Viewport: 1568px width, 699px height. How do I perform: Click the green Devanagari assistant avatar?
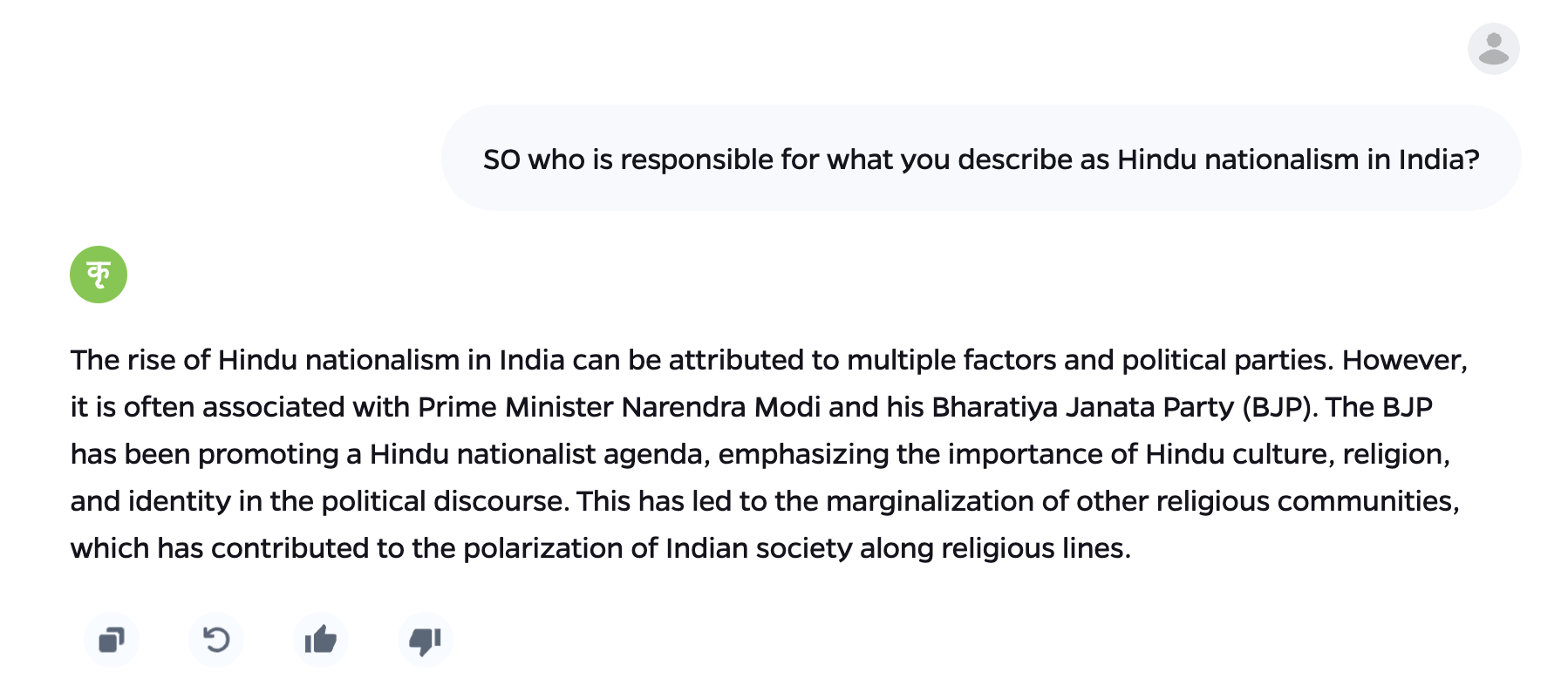click(99, 275)
